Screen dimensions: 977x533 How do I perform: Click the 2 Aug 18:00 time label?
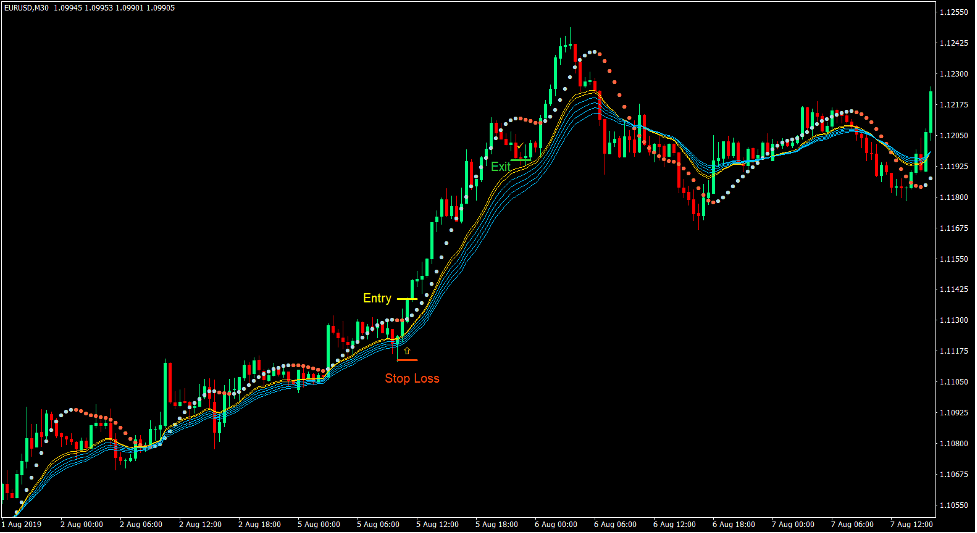(x=259, y=524)
